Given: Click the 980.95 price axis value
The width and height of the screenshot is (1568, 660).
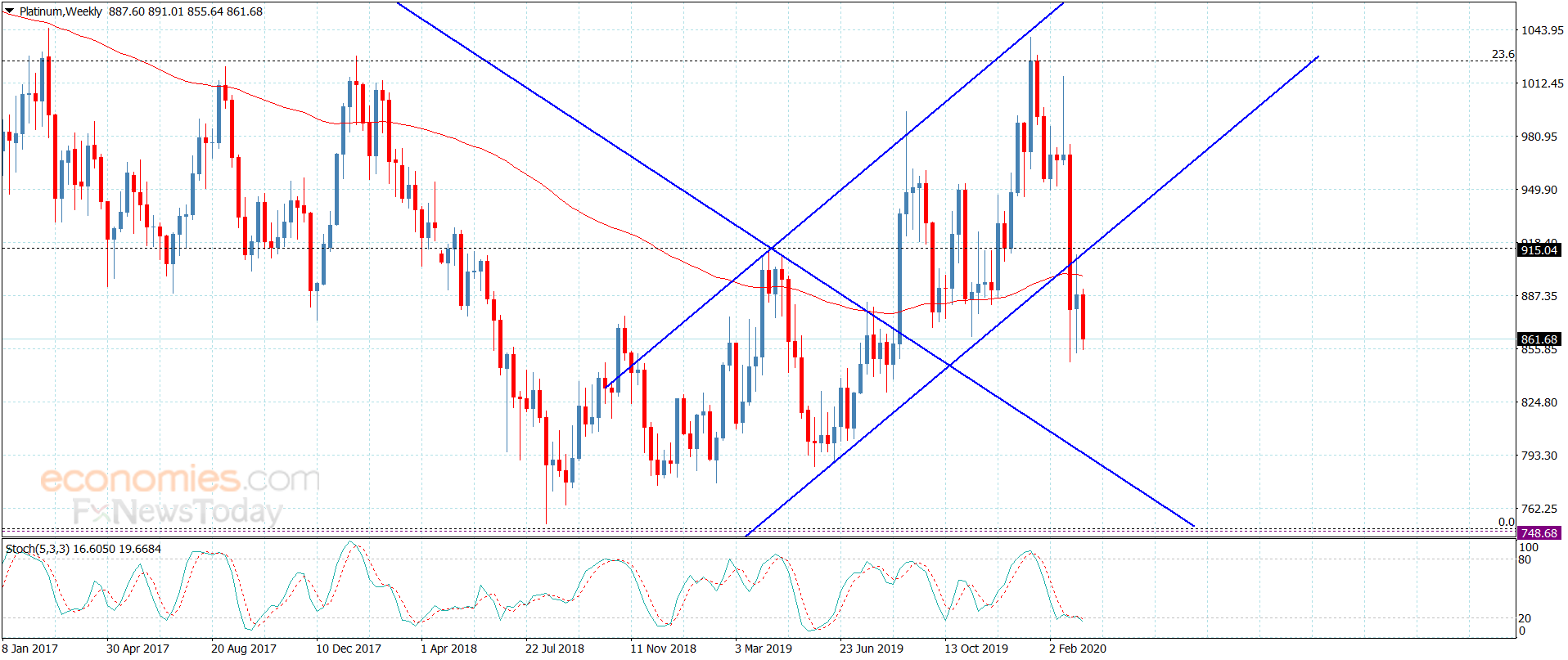Looking at the screenshot, I should (x=1539, y=137).
